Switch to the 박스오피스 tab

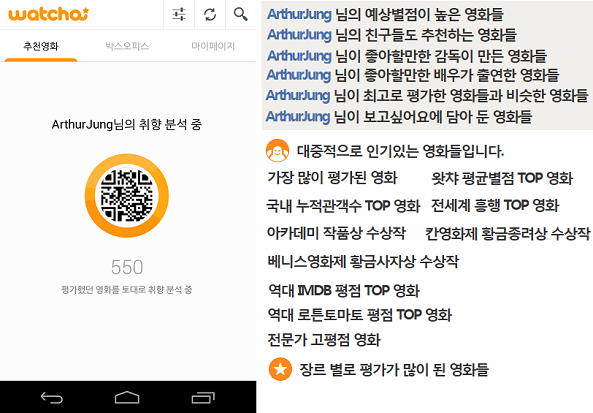(127, 46)
